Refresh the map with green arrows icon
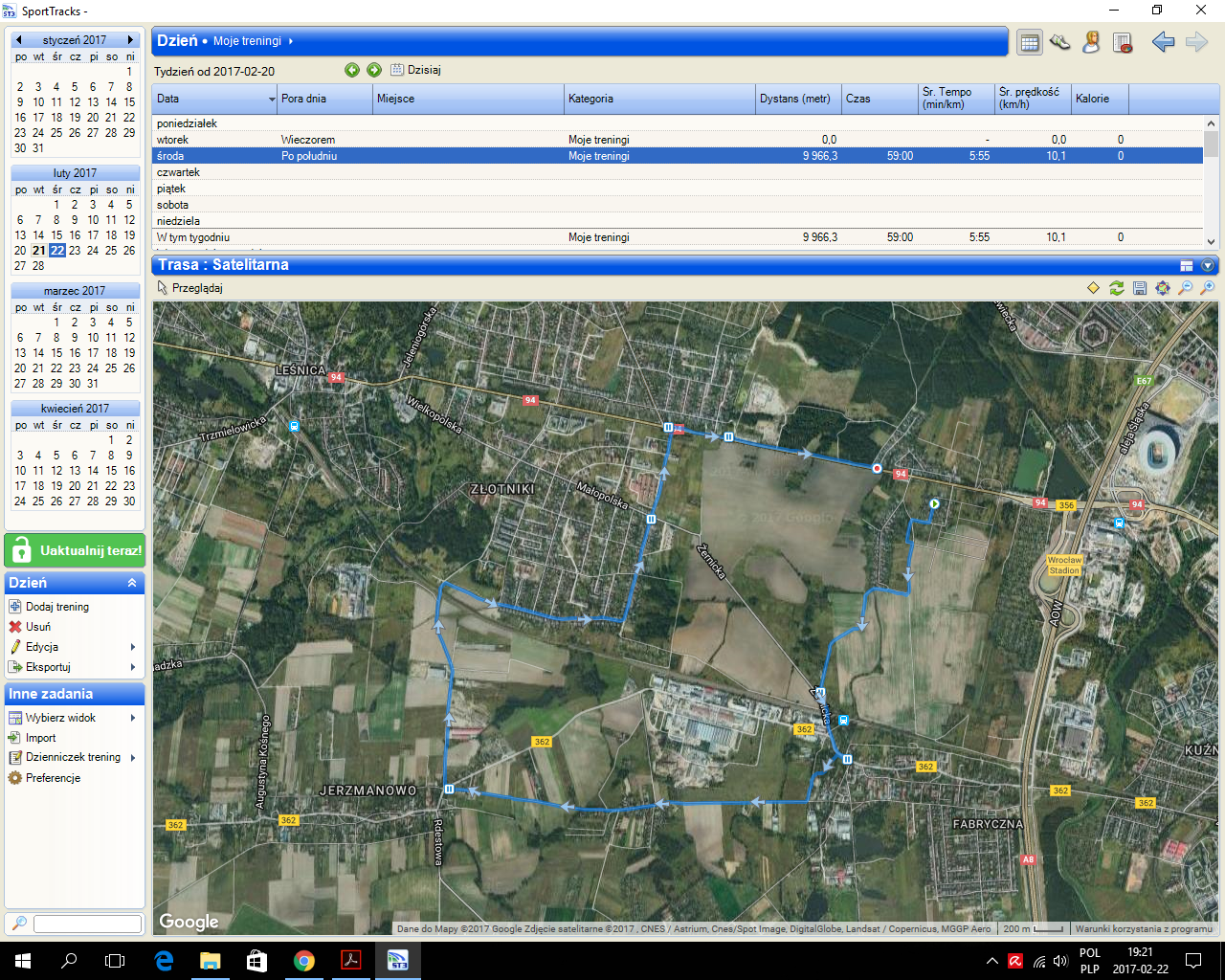Screen dimensions: 1225x980 click(x=1117, y=288)
